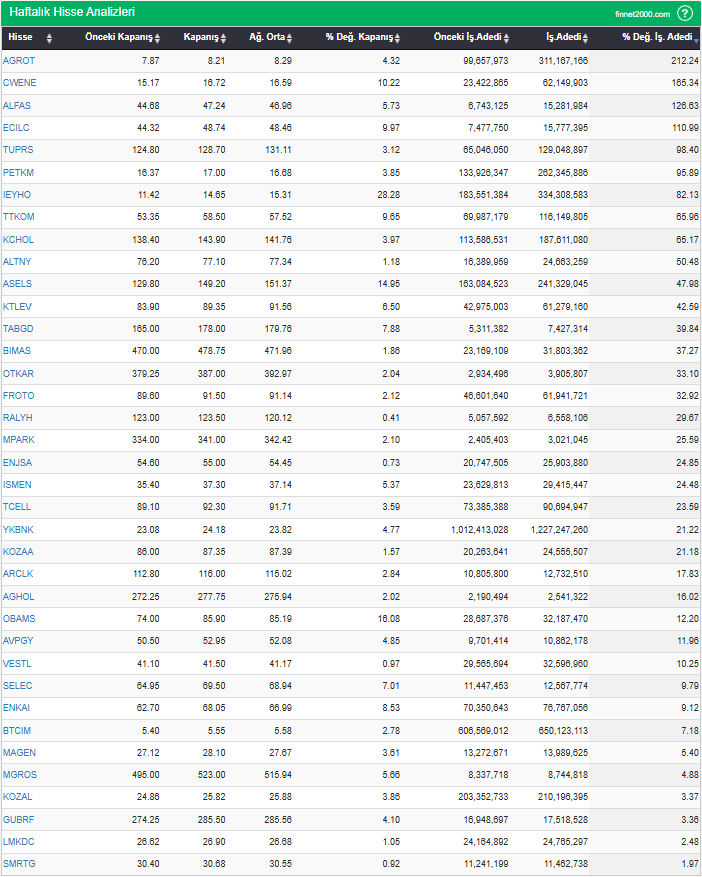
Task: Select AGROT volume change value 212.24
Action: (685, 60)
